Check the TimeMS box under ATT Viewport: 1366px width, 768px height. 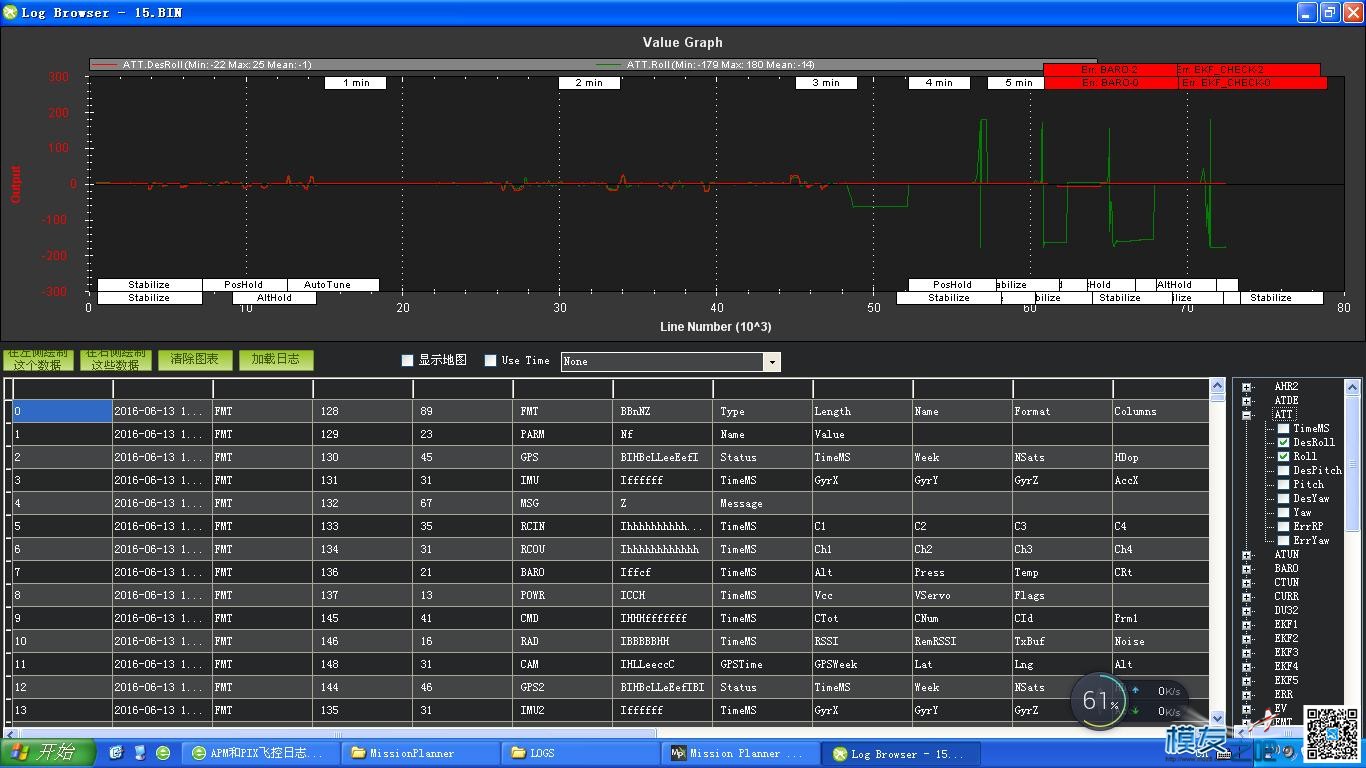coord(1284,428)
